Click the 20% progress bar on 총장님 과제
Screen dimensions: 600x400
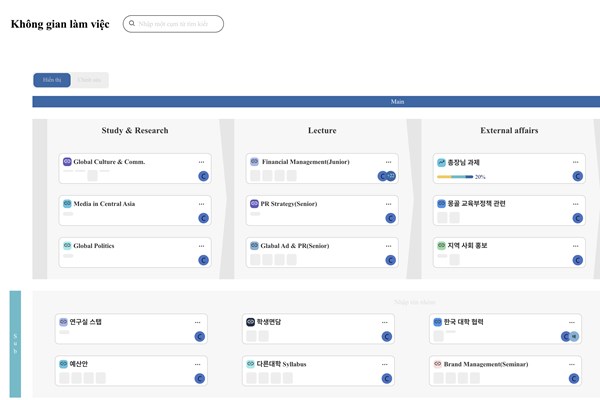(x=455, y=177)
